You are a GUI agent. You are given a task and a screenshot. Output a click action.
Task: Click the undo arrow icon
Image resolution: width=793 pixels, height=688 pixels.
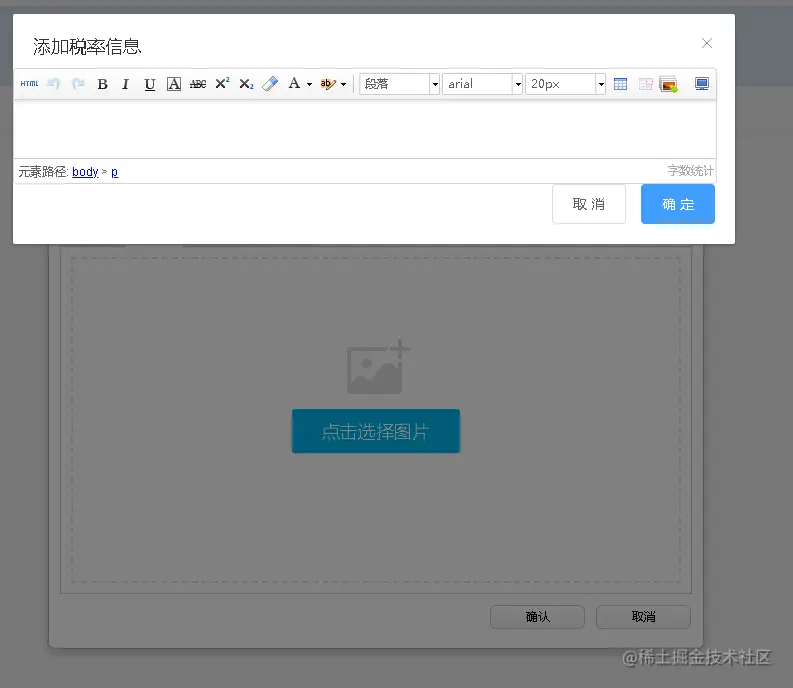coord(54,83)
